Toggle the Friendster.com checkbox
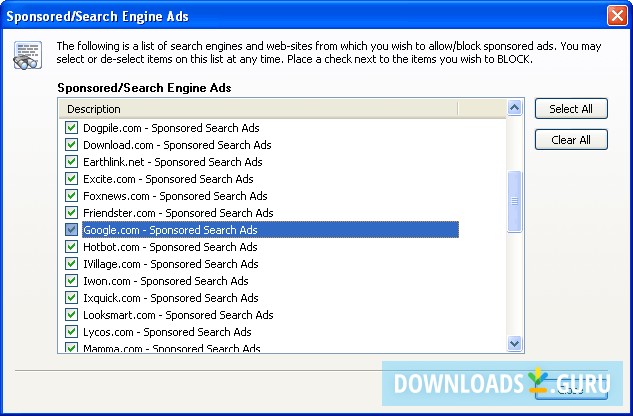 click(x=71, y=213)
